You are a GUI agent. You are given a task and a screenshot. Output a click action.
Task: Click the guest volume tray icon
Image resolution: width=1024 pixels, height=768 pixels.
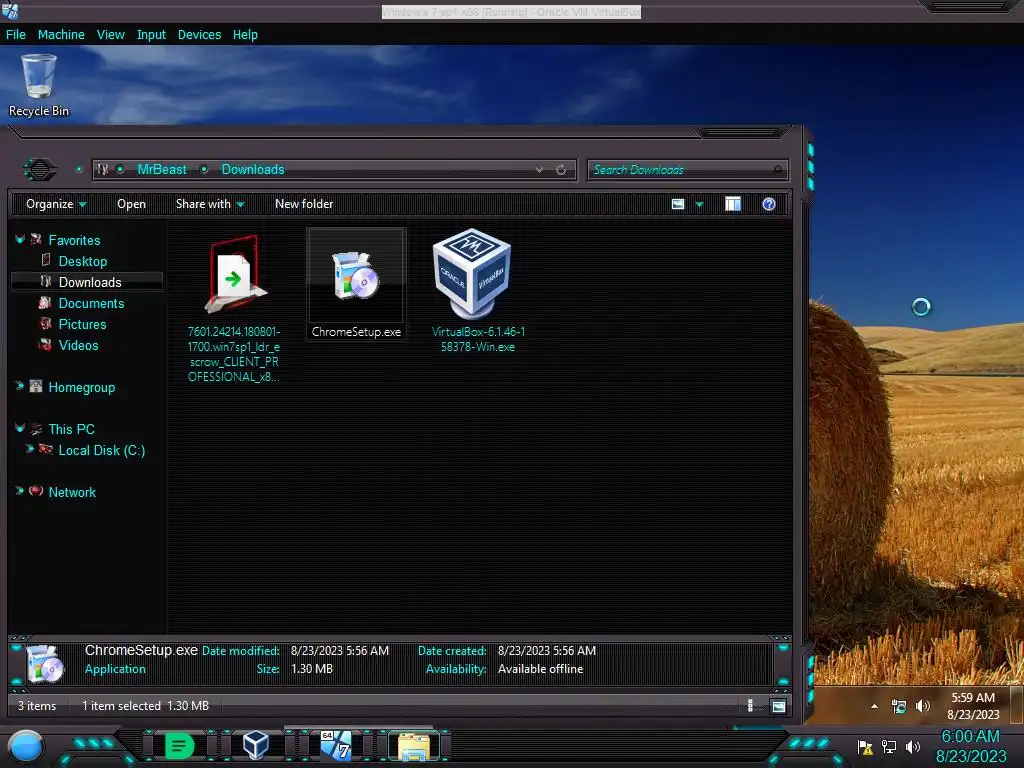tap(922, 706)
